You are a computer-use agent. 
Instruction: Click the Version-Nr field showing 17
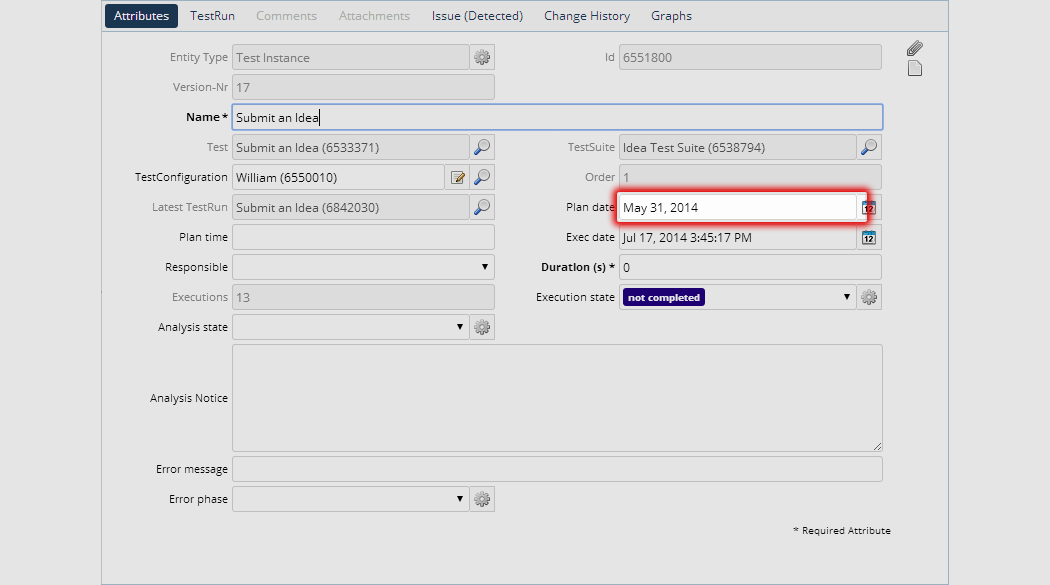click(x=364, y=87)
